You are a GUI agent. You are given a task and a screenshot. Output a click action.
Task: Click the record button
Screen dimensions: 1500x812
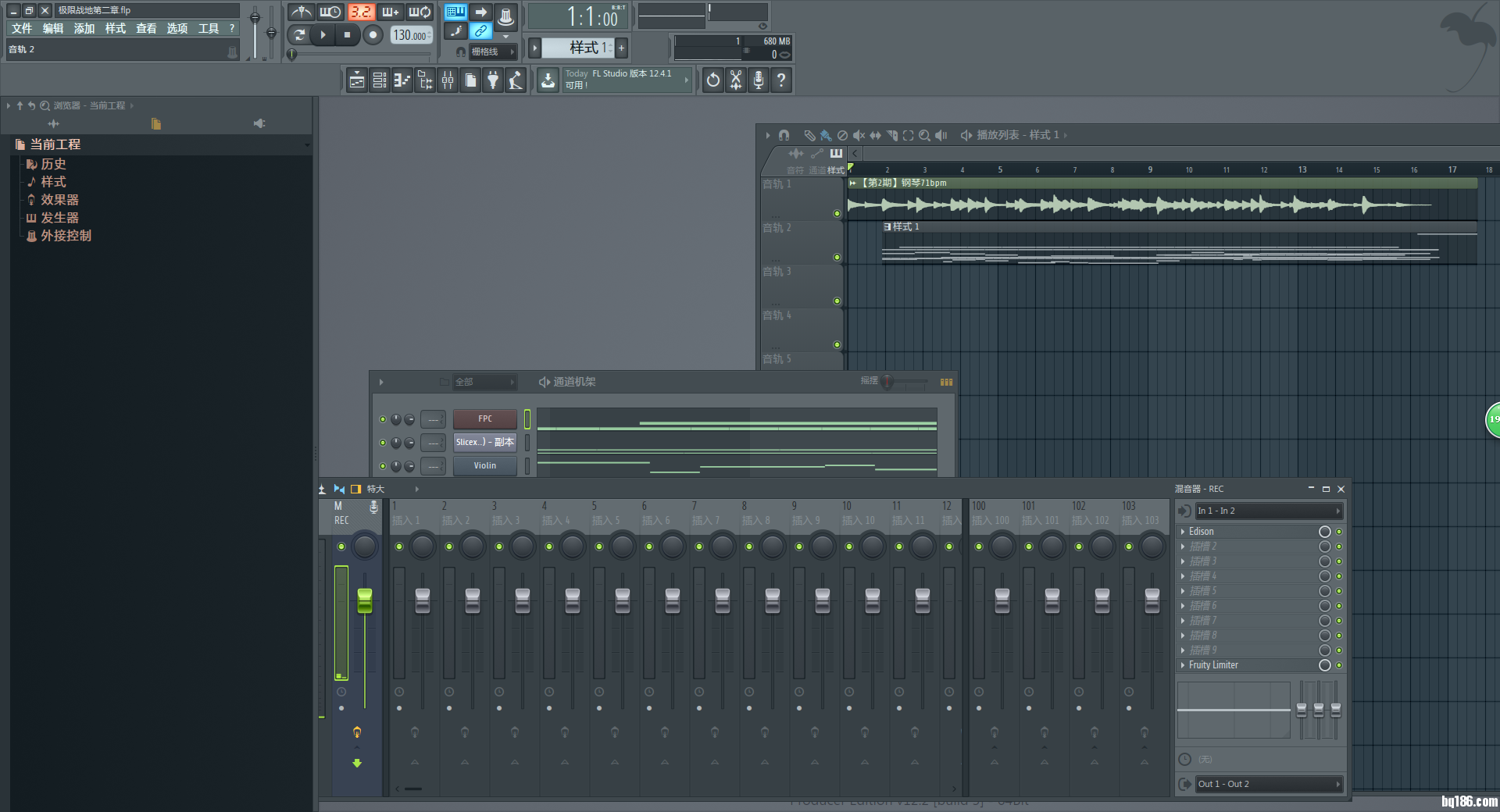[x=373, y=34]
